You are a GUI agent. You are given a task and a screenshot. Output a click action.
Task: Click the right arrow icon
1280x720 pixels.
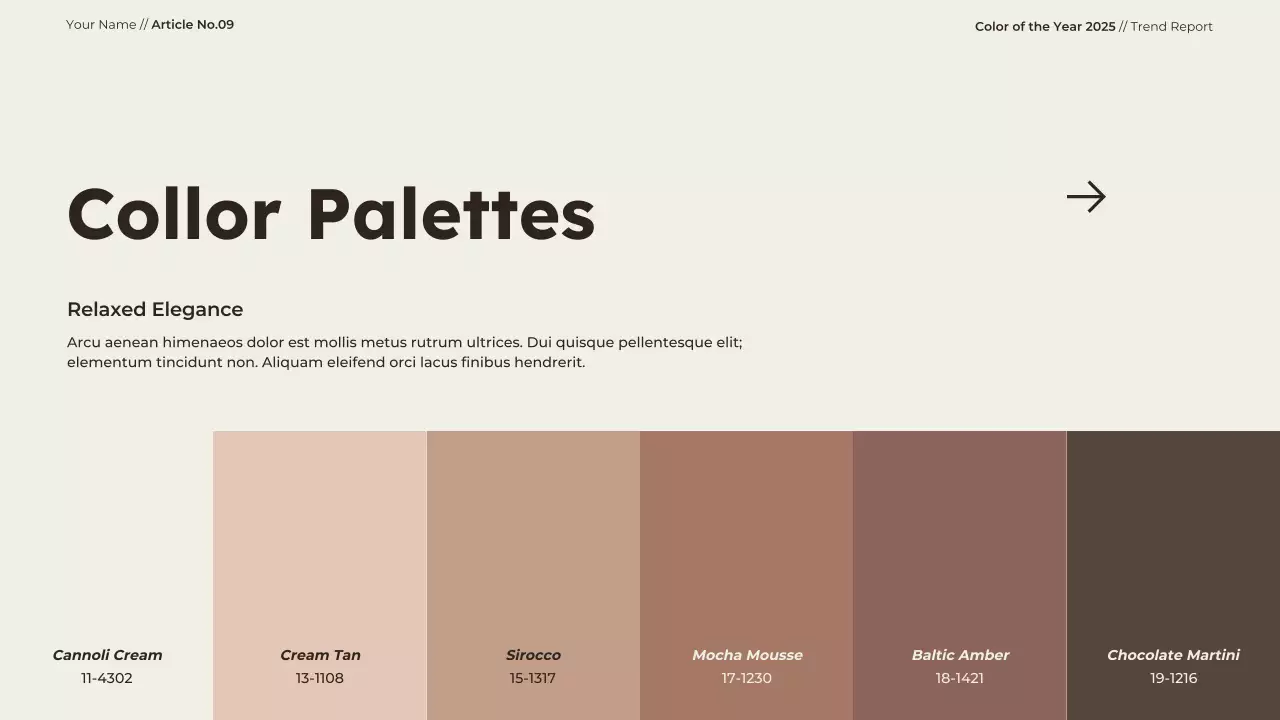(x=1086, y=197)
